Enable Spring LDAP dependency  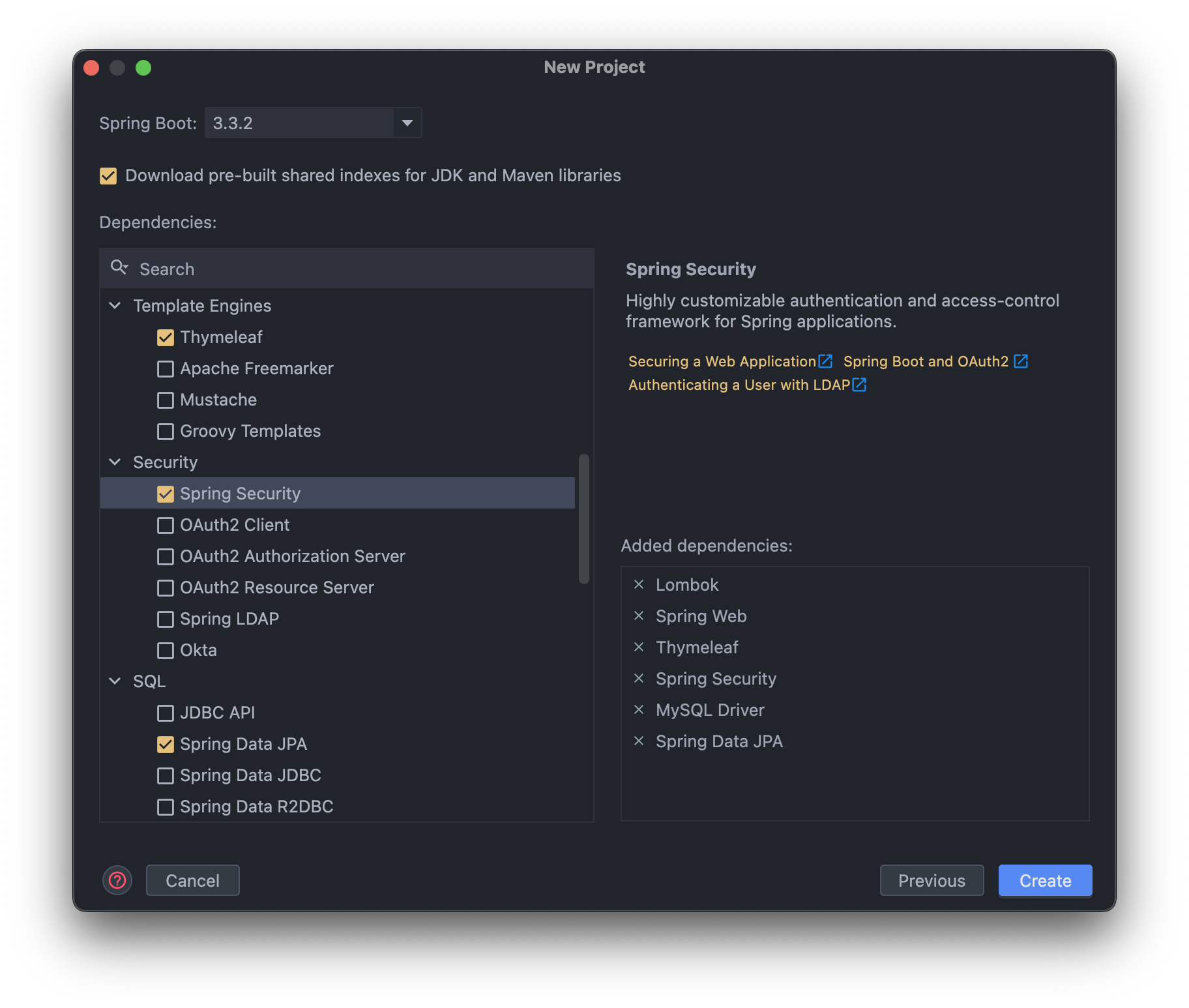click(x=166, y=619)
